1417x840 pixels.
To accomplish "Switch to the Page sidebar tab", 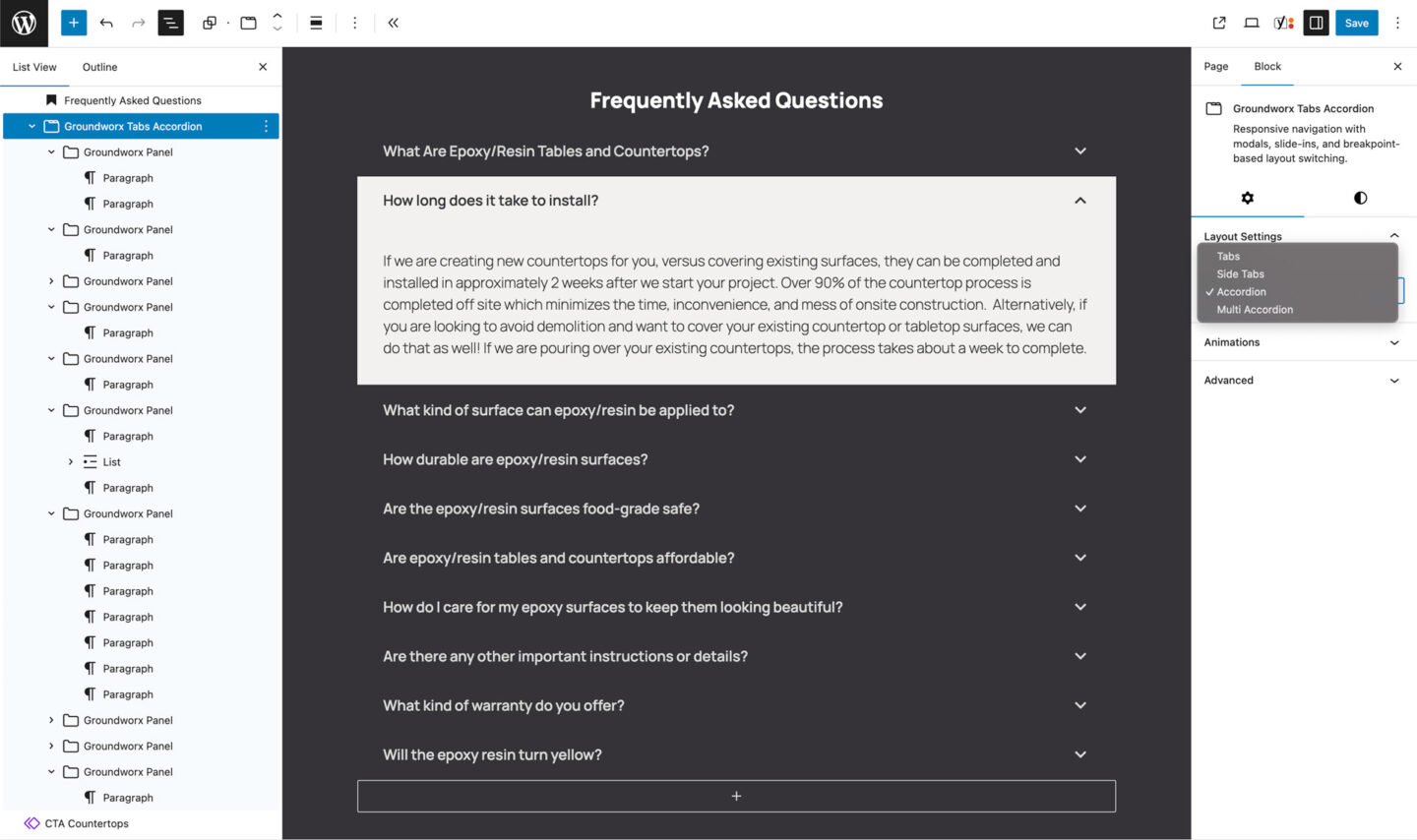I will tap(1215, 67).
